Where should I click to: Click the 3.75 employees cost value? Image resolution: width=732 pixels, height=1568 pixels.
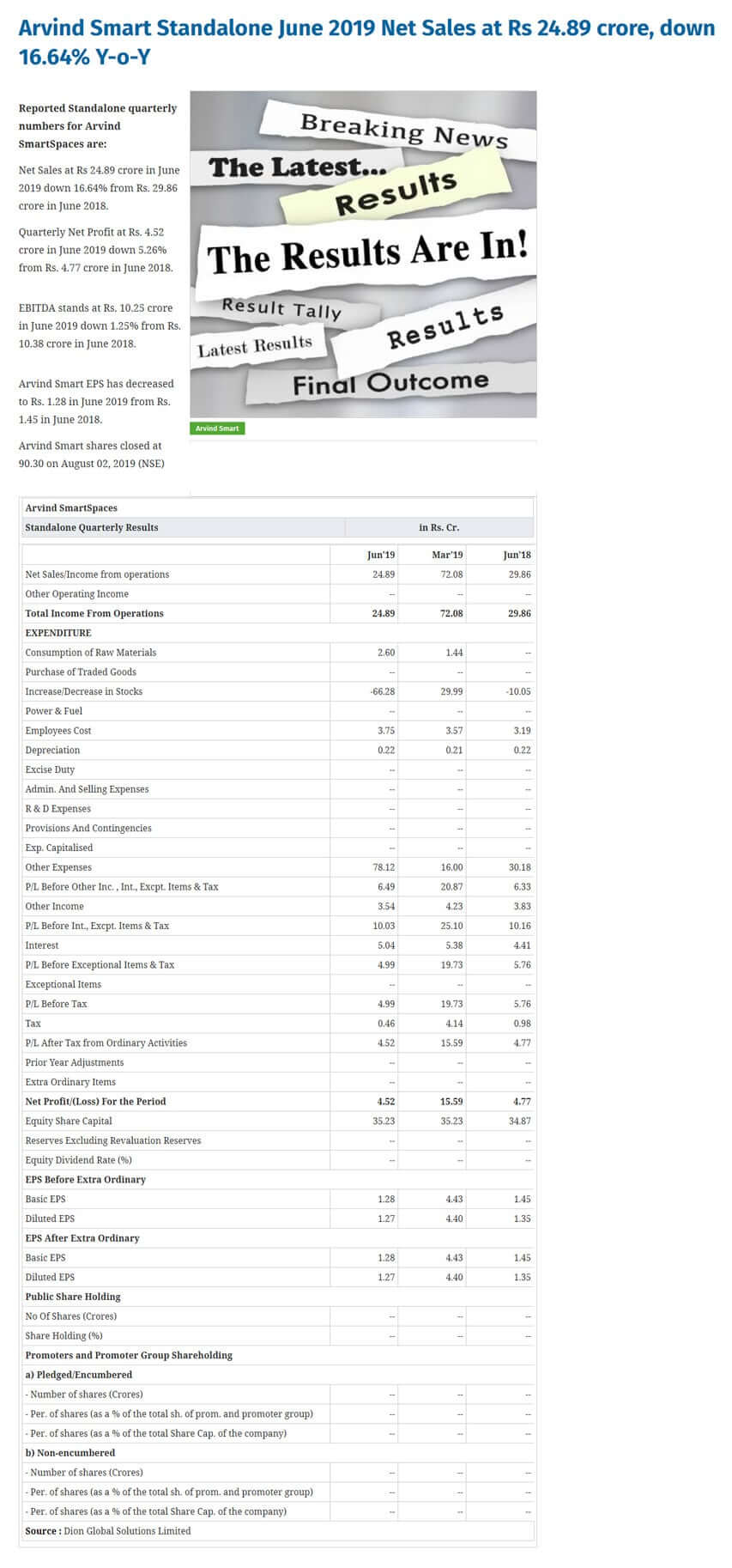[386, 731]
